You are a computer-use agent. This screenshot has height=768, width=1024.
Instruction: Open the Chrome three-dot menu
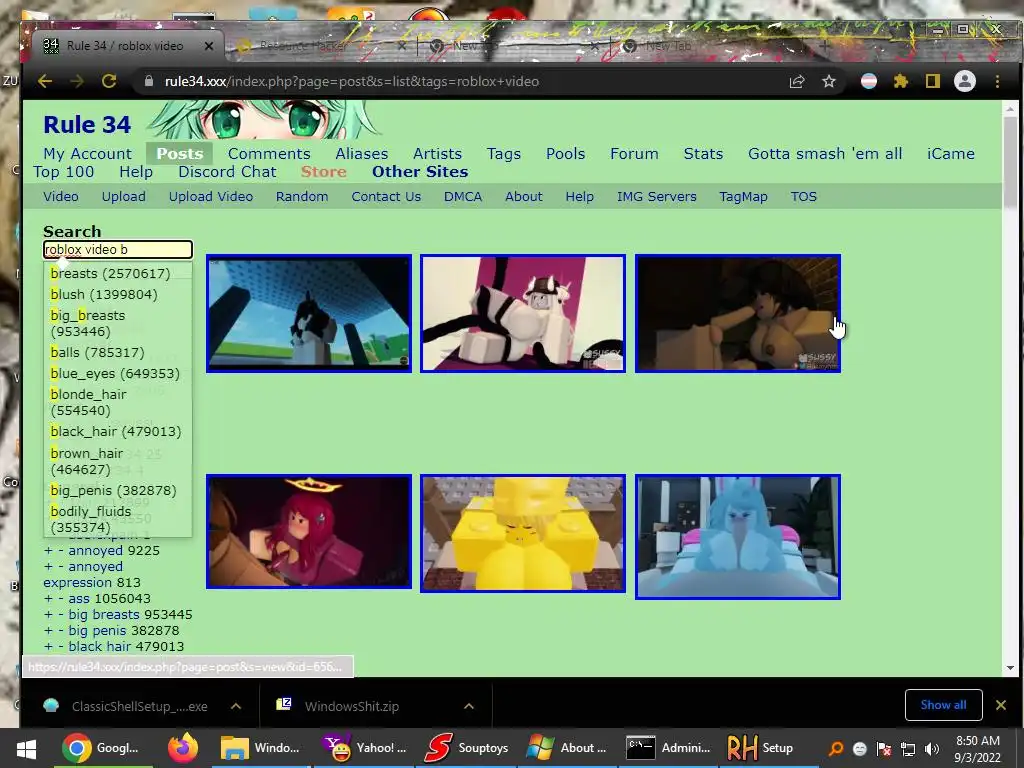coord(997,82)
